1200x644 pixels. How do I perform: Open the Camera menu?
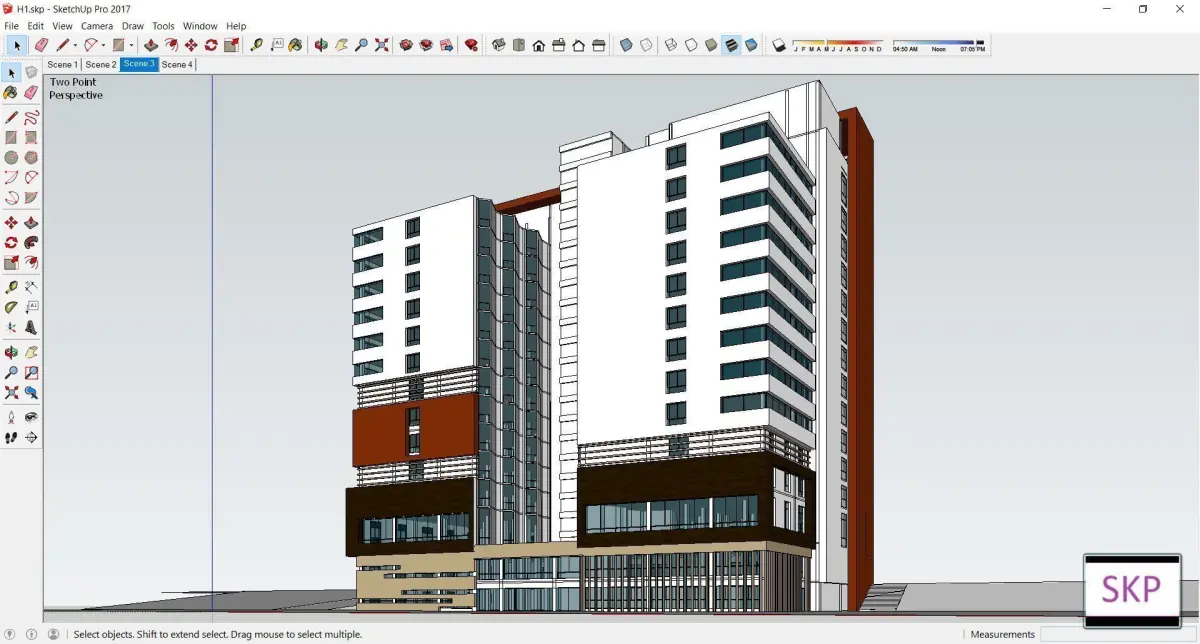pyautogui.click(x=97, y=26)
